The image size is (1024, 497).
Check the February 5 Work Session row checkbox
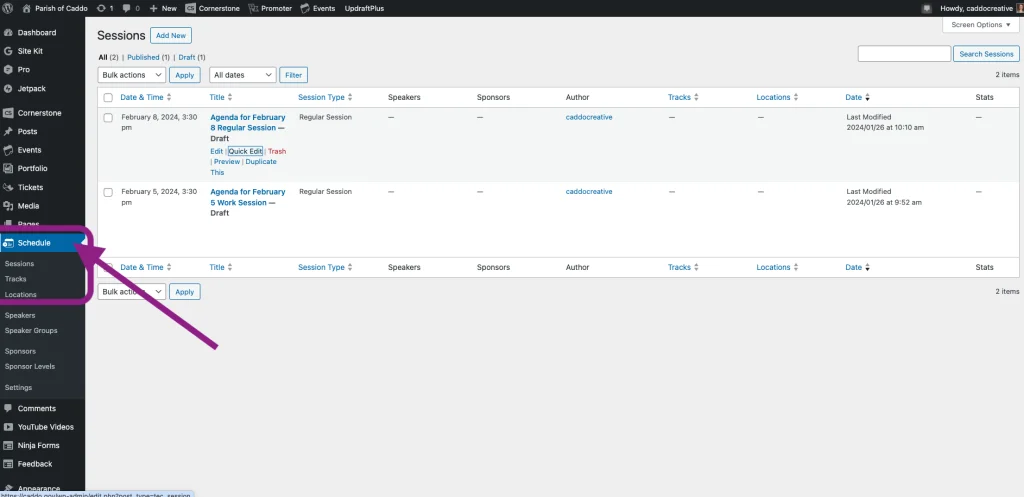pyautogui.click(x=108, y=192)
